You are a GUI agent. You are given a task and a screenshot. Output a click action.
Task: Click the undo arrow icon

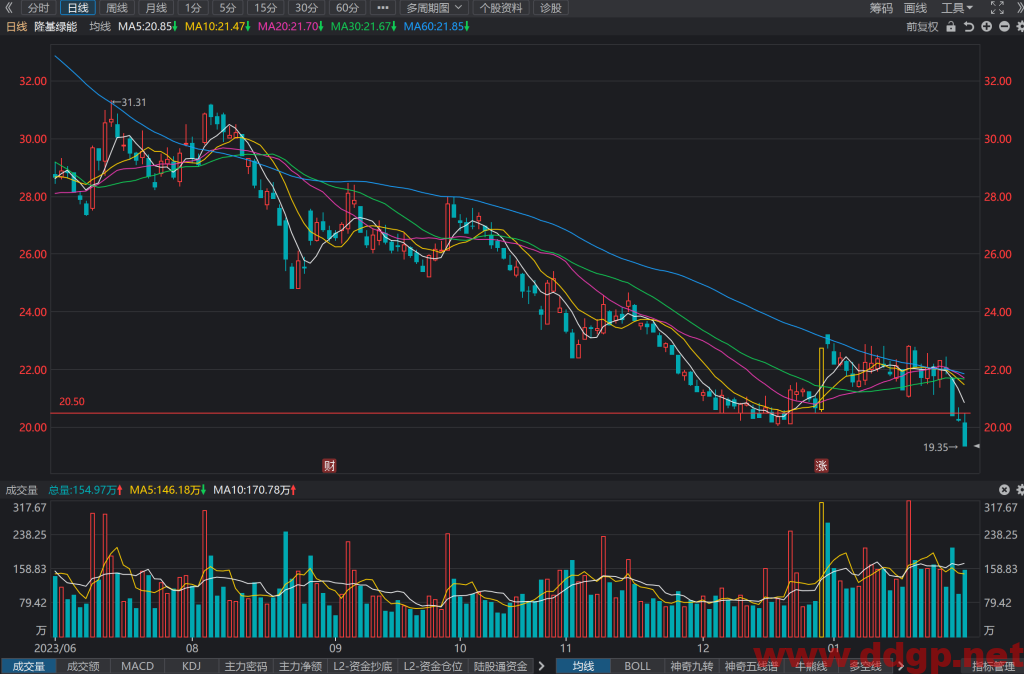click(968, 27)
